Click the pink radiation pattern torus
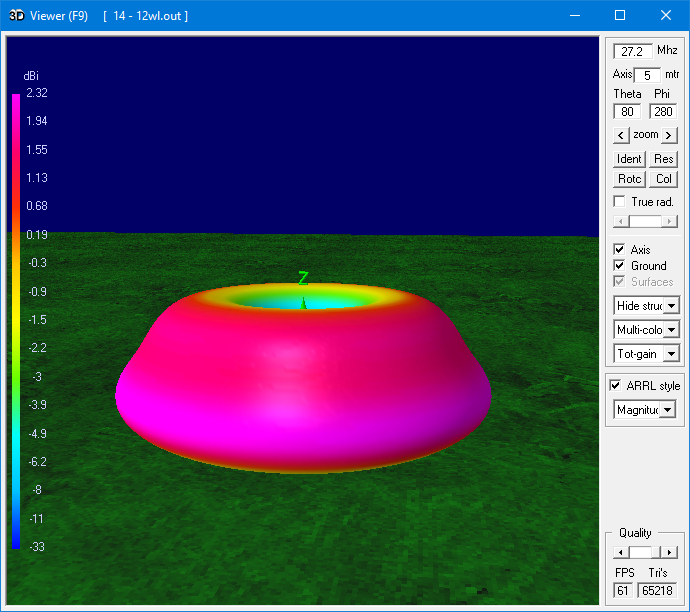The image size is (690, 612). (x=303, y=378)
